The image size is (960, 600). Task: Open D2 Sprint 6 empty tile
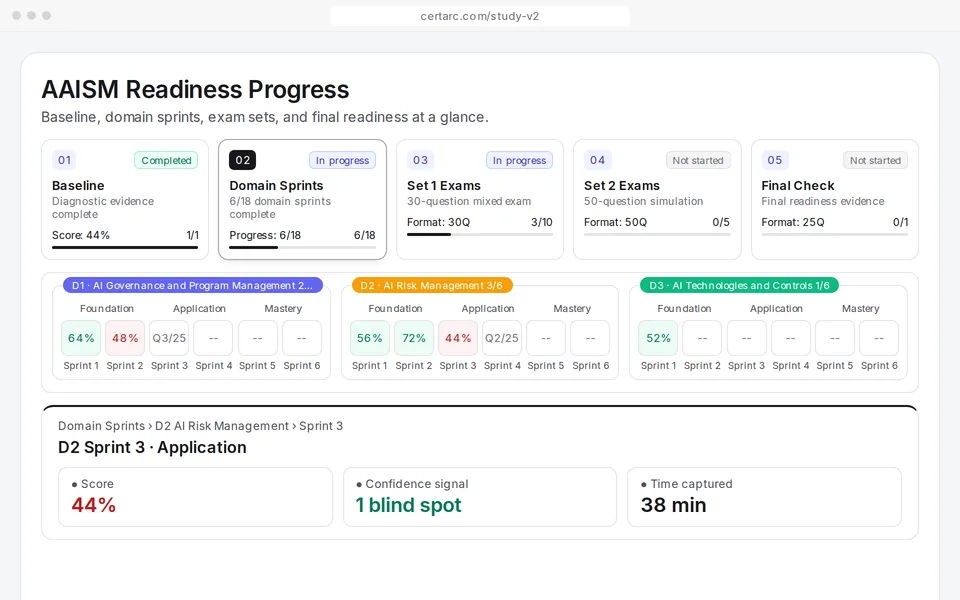(590, 338)
